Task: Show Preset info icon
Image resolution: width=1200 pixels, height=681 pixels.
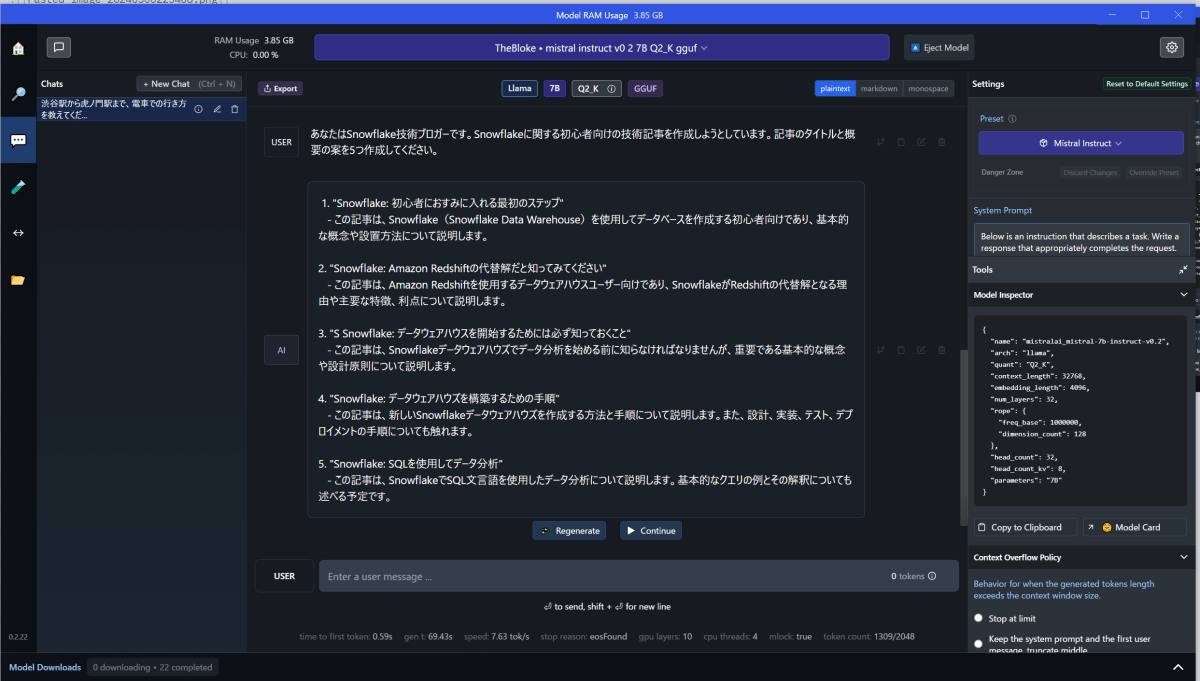Action: coord(1012,118)
